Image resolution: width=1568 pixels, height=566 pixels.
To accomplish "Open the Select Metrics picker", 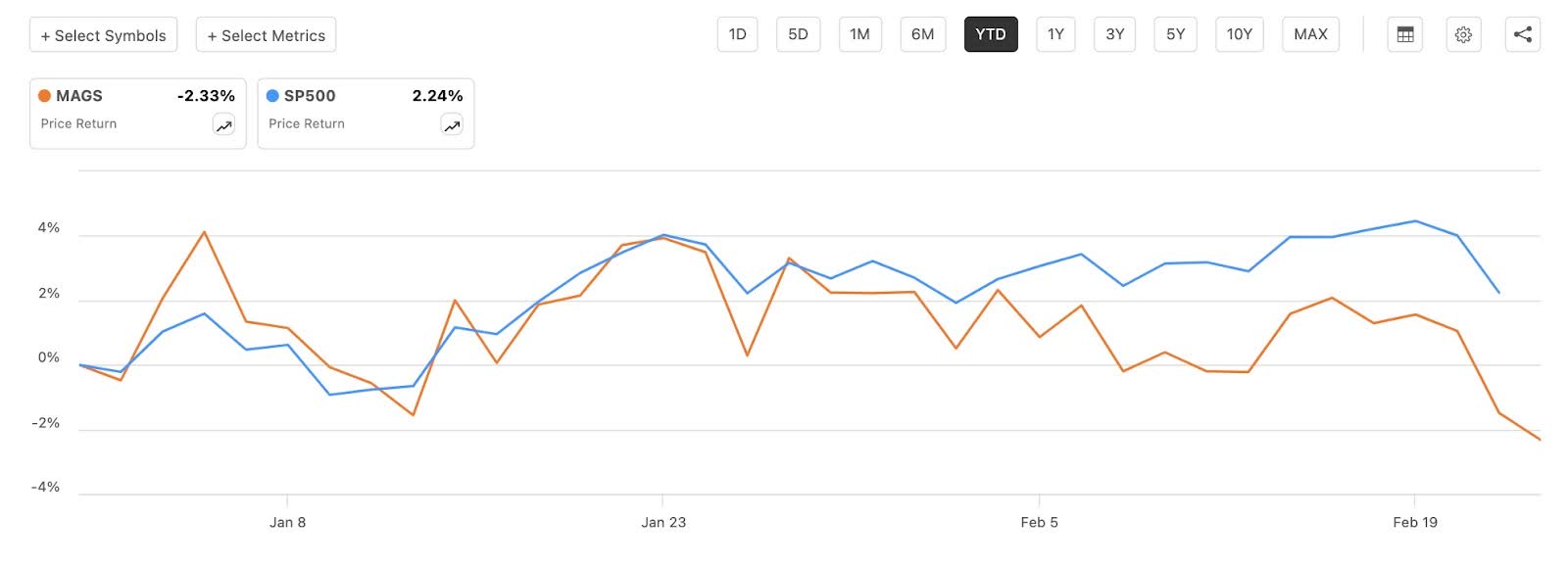I will [266, 34].
